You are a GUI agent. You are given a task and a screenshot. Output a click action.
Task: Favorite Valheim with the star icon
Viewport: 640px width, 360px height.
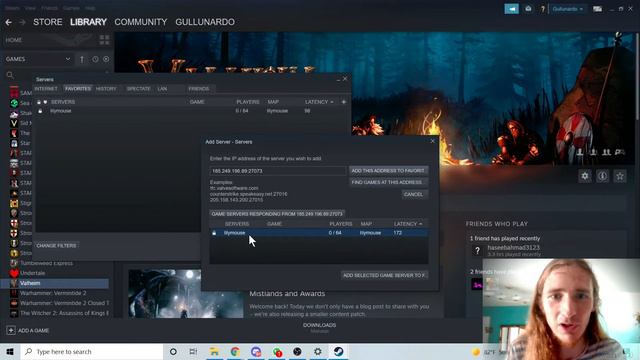click(x=620, y=176)
